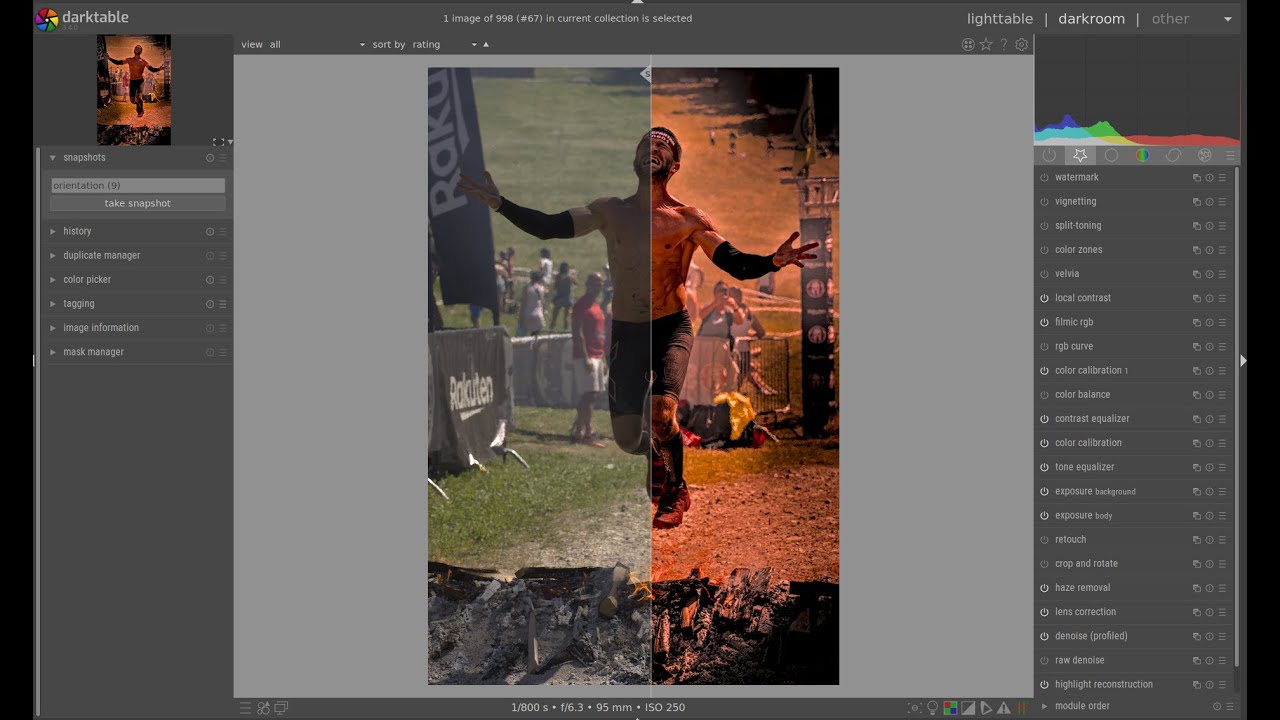Turn on the velvia module
1280x720 pixels.
(1044, 274)
